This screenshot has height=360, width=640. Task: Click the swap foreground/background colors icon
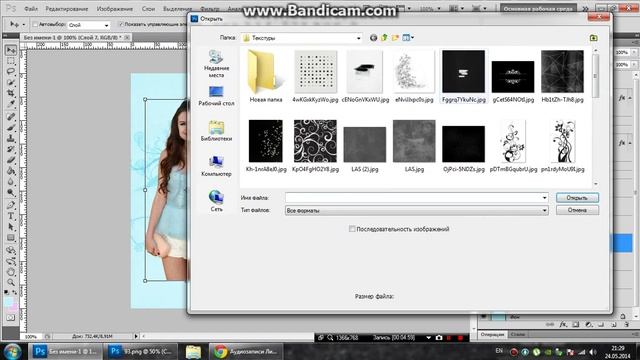tap(15, 292)
